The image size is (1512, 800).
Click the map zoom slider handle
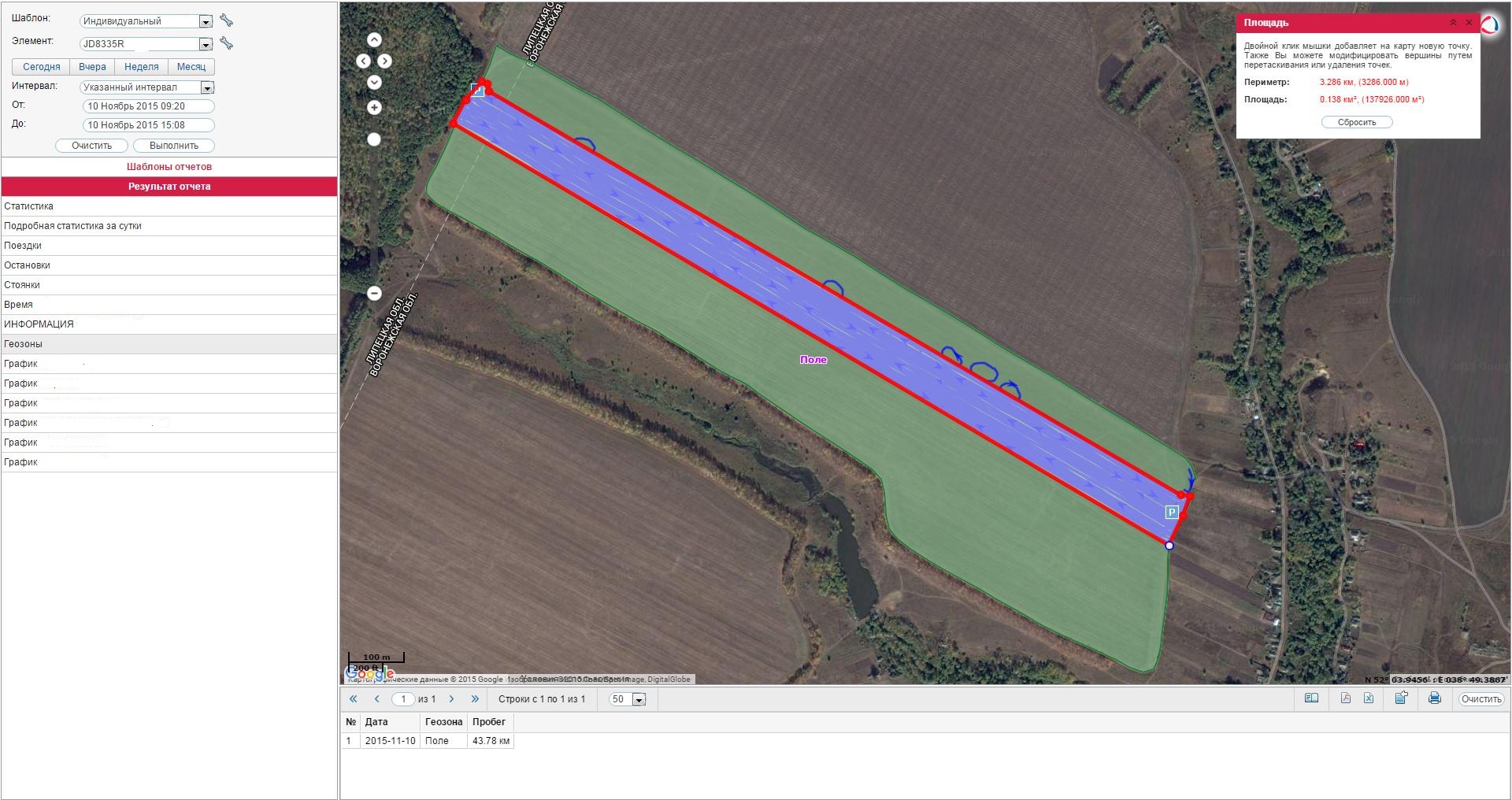click(374, 139)
